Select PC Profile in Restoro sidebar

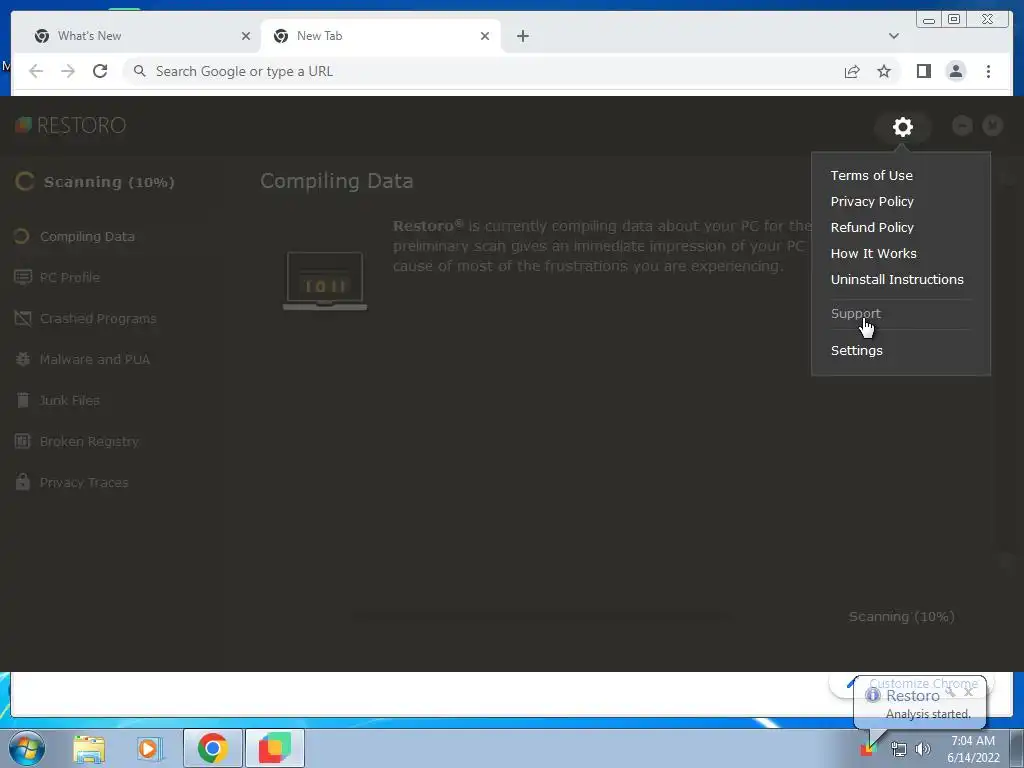click(69, 278)
